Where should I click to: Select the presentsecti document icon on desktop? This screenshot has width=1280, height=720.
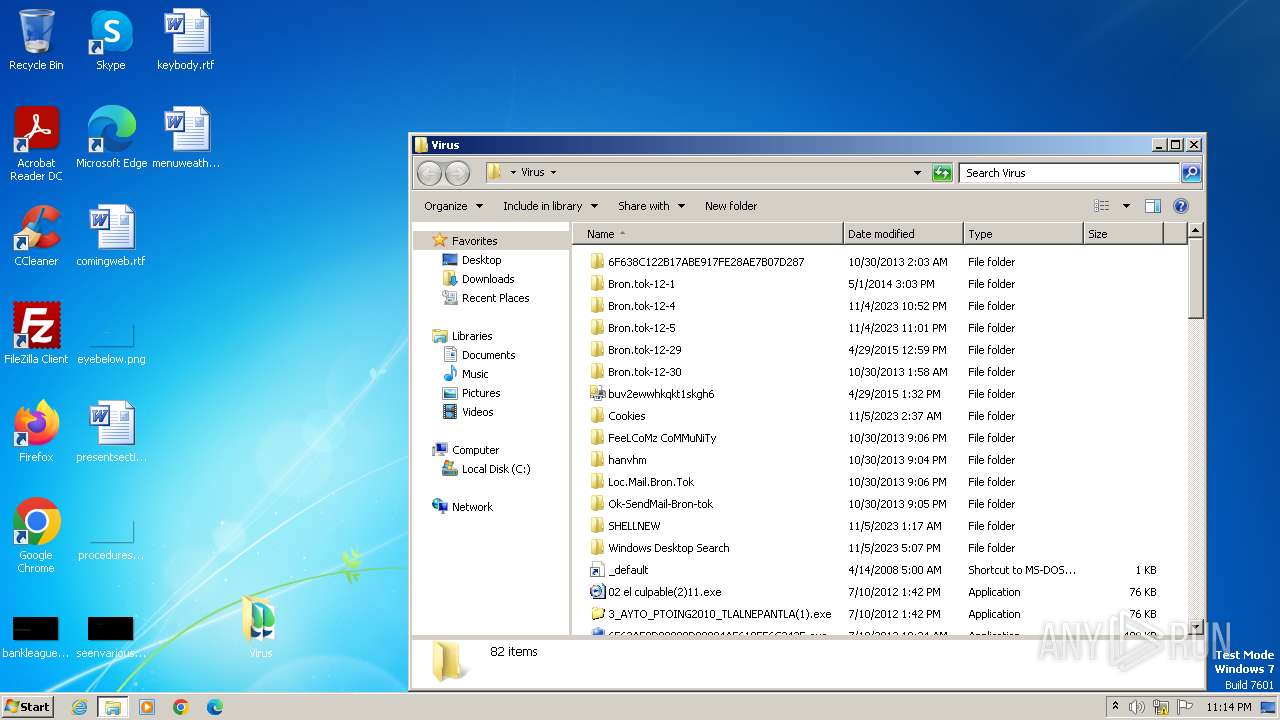pyautogui.click(x=111, y=431)
